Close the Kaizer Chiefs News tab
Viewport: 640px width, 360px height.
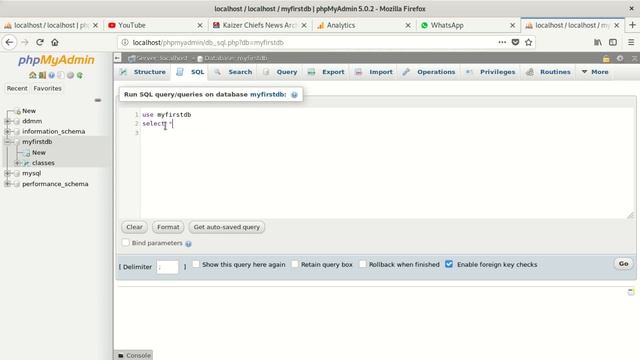(x=304, y=25)
